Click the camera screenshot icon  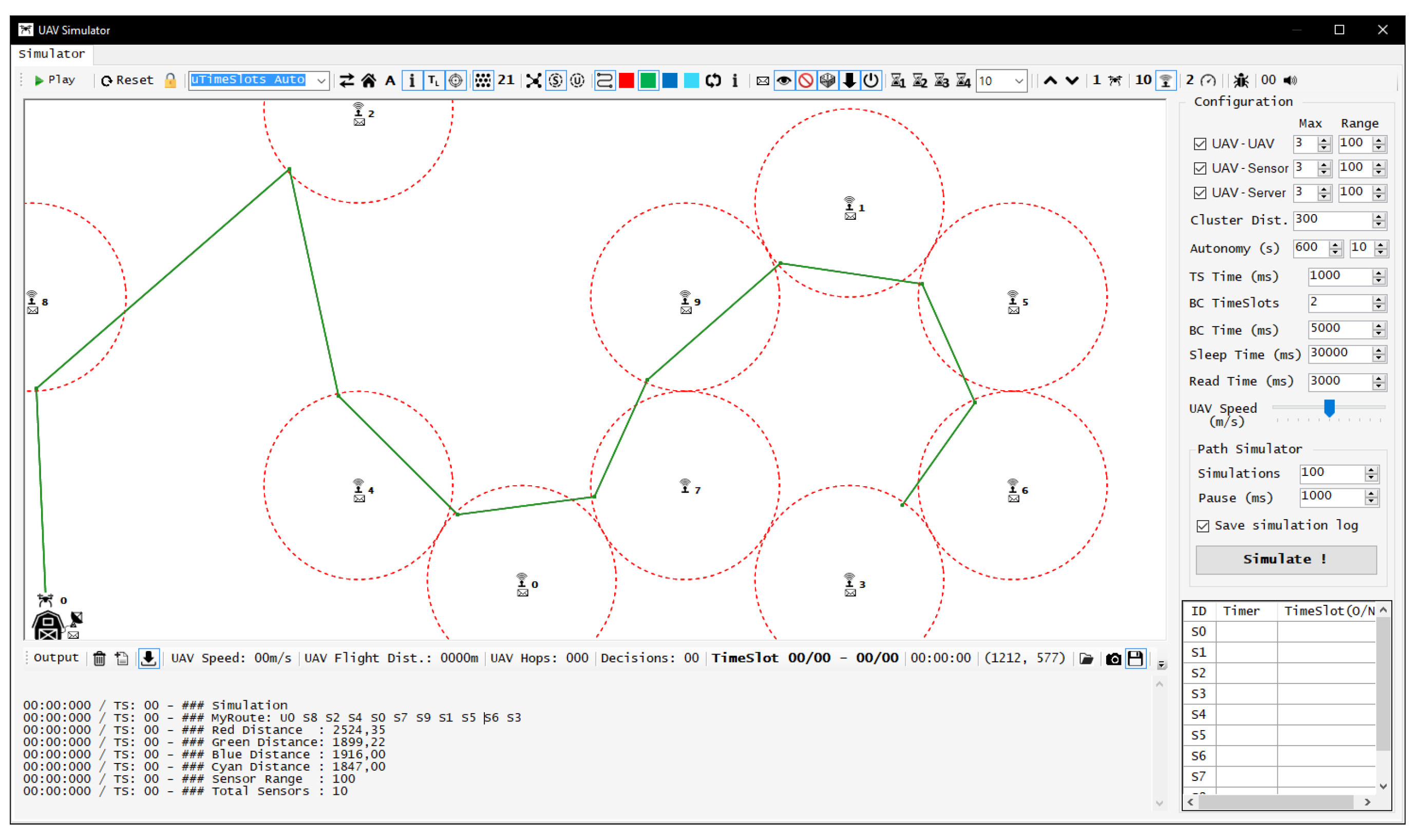(x=1113, y=659)
